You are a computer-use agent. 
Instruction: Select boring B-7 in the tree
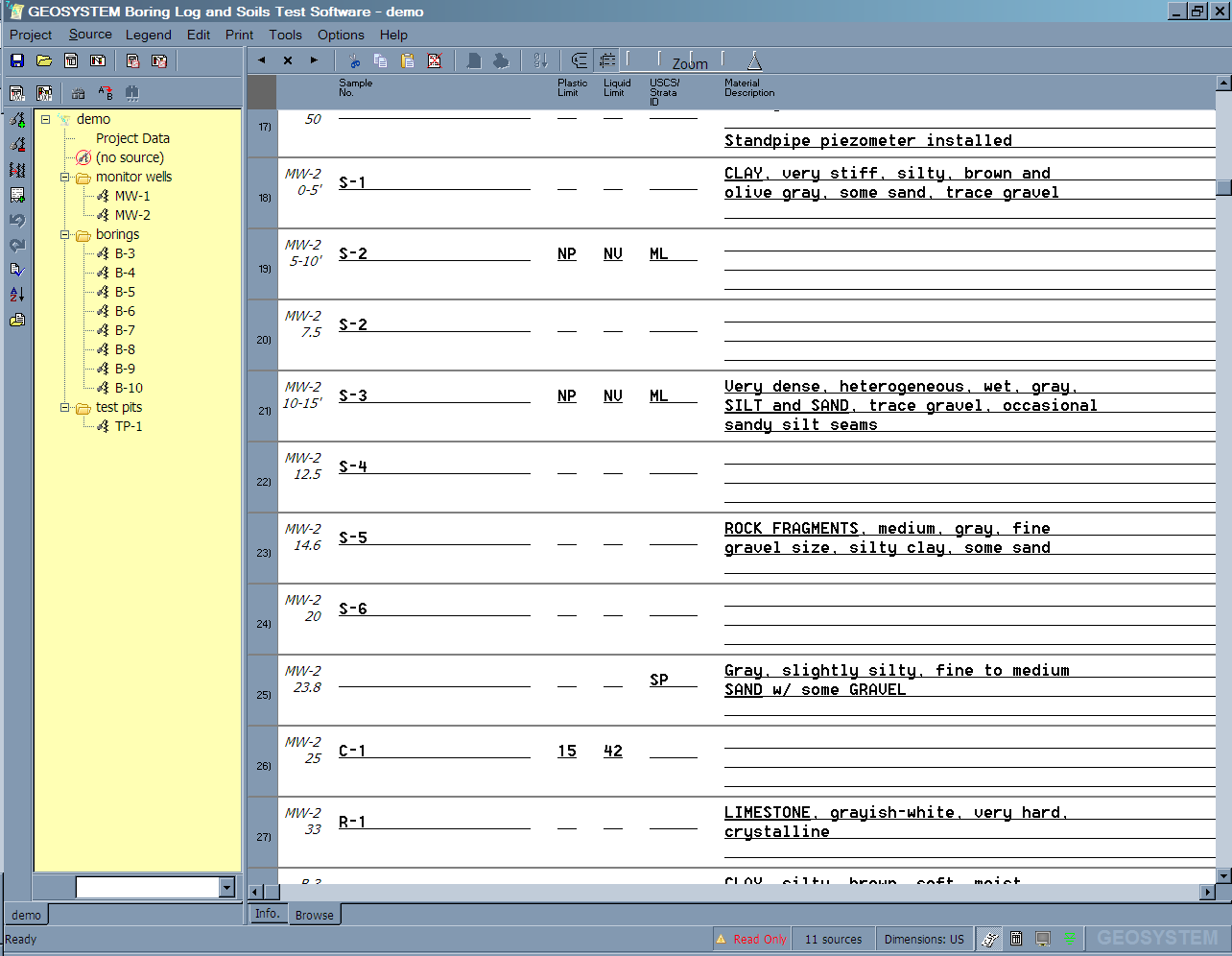pos(125,330)
